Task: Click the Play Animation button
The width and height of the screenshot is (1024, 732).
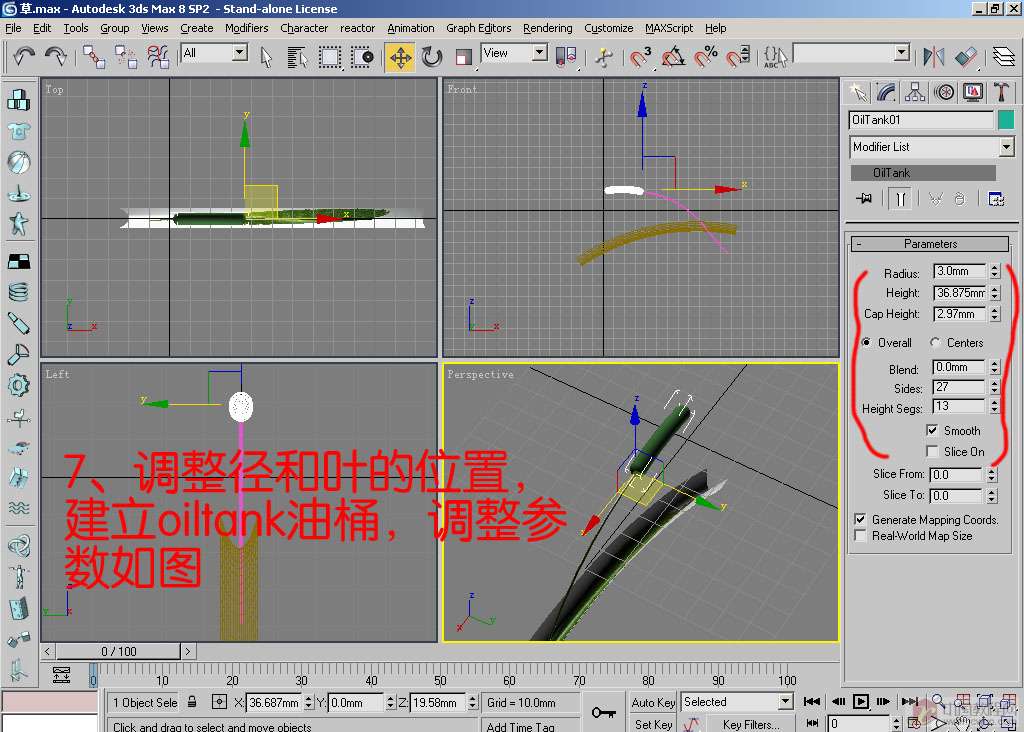Action: pyautogui.click(x=861, y=702)
